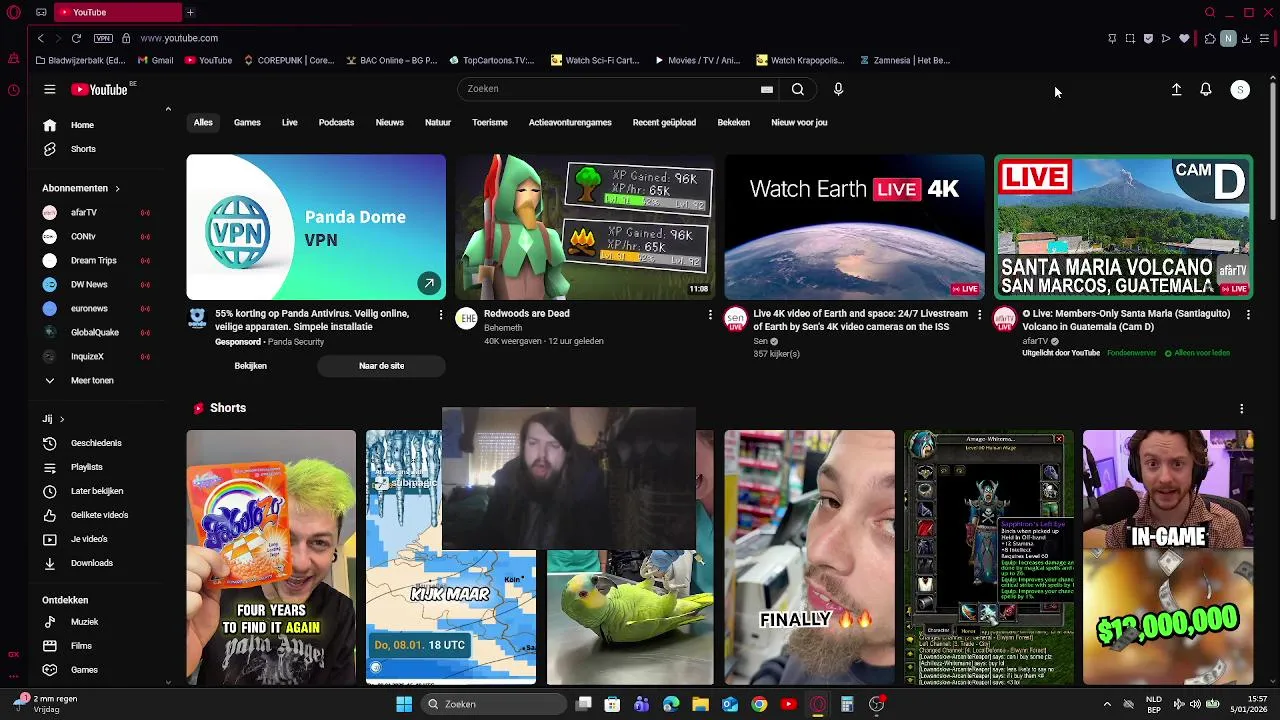Open File Explorer from the taskbar
1280x720 pixels.
(700, 704)
